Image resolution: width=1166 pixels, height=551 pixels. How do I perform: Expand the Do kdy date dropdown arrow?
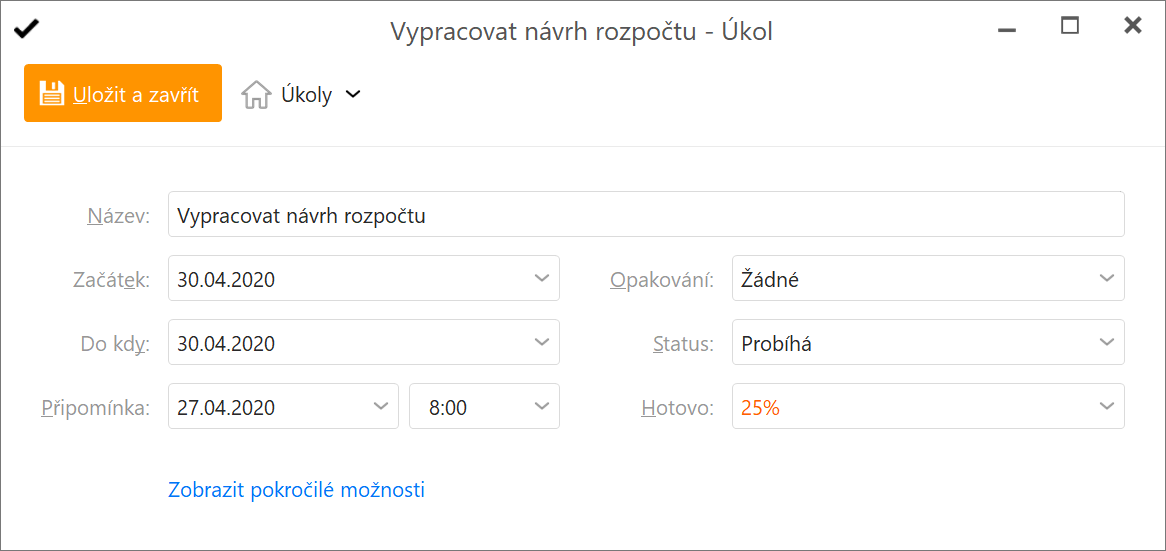(542, 342)
